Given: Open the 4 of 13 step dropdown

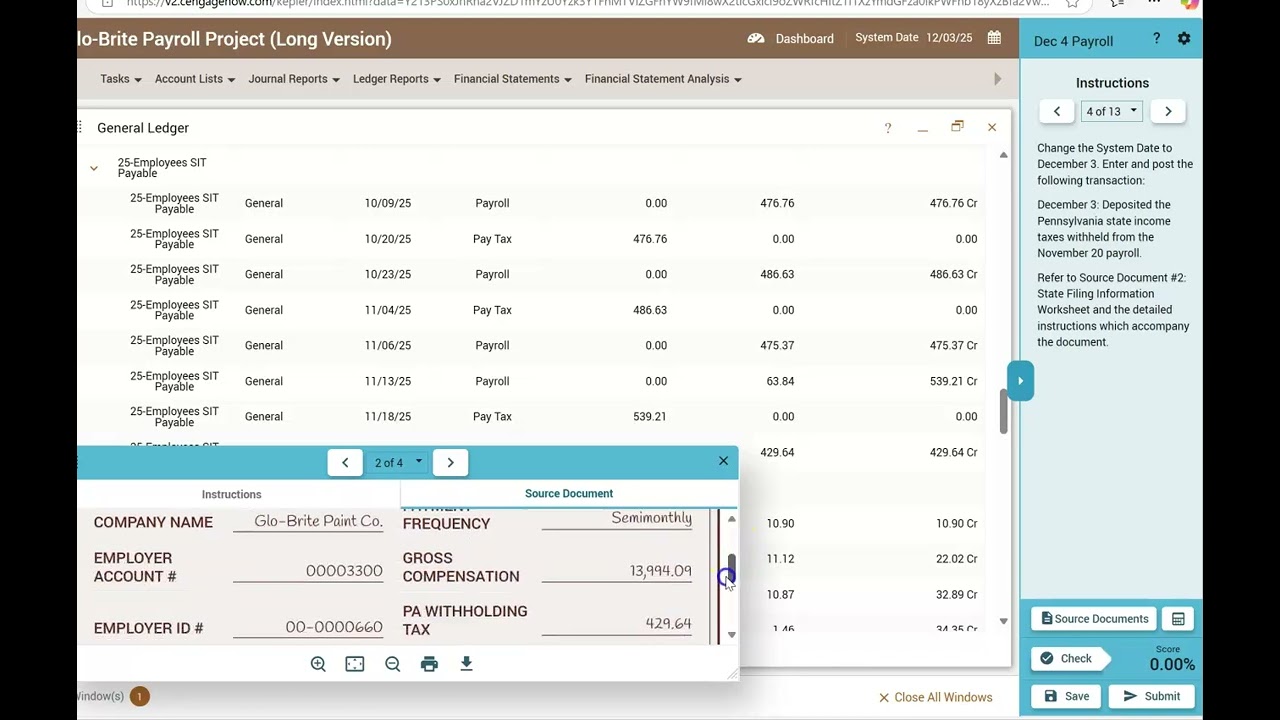Looking at the screenshot, I should 1112,111.
